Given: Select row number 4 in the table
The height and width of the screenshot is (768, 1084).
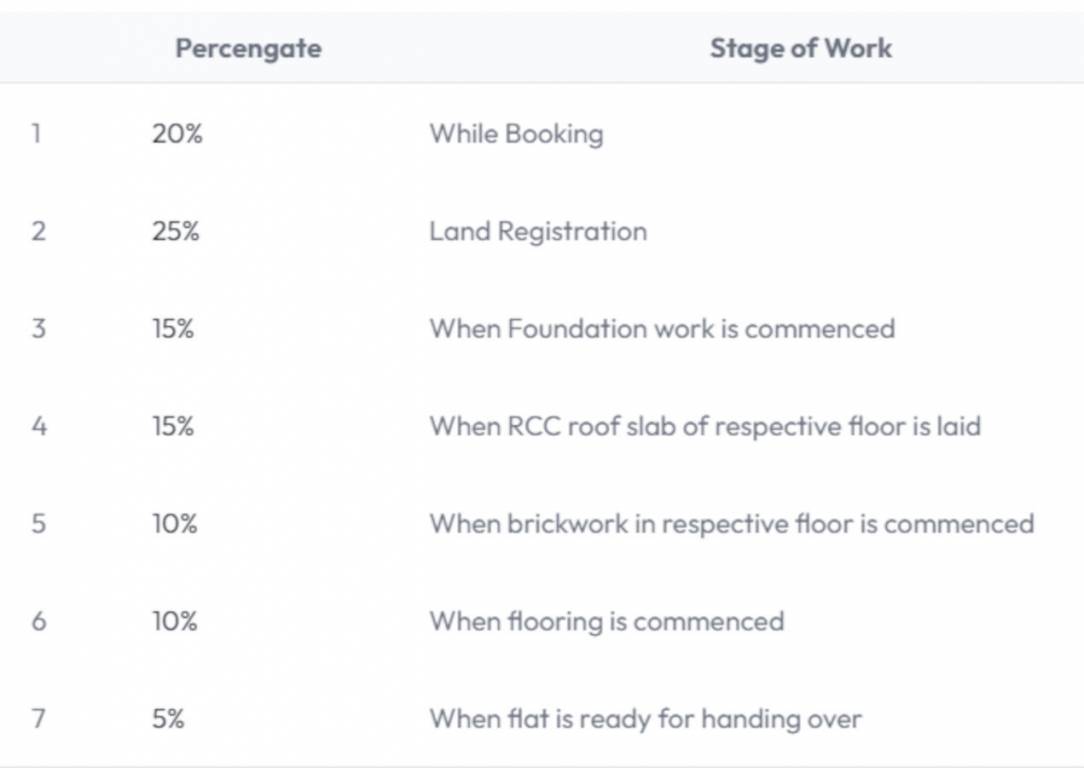Looking at the screenshot, I should click(x=38, y=426).
